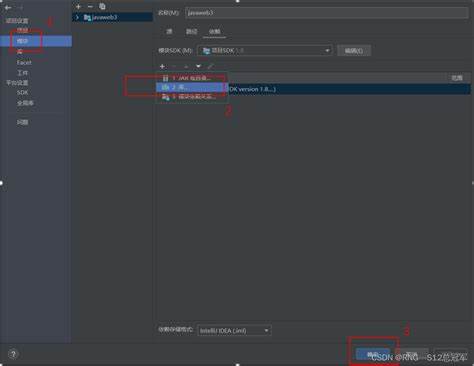474x366 pixels.
Task: Edit the dependency with the pencil icon
Action: click(210, 66)
